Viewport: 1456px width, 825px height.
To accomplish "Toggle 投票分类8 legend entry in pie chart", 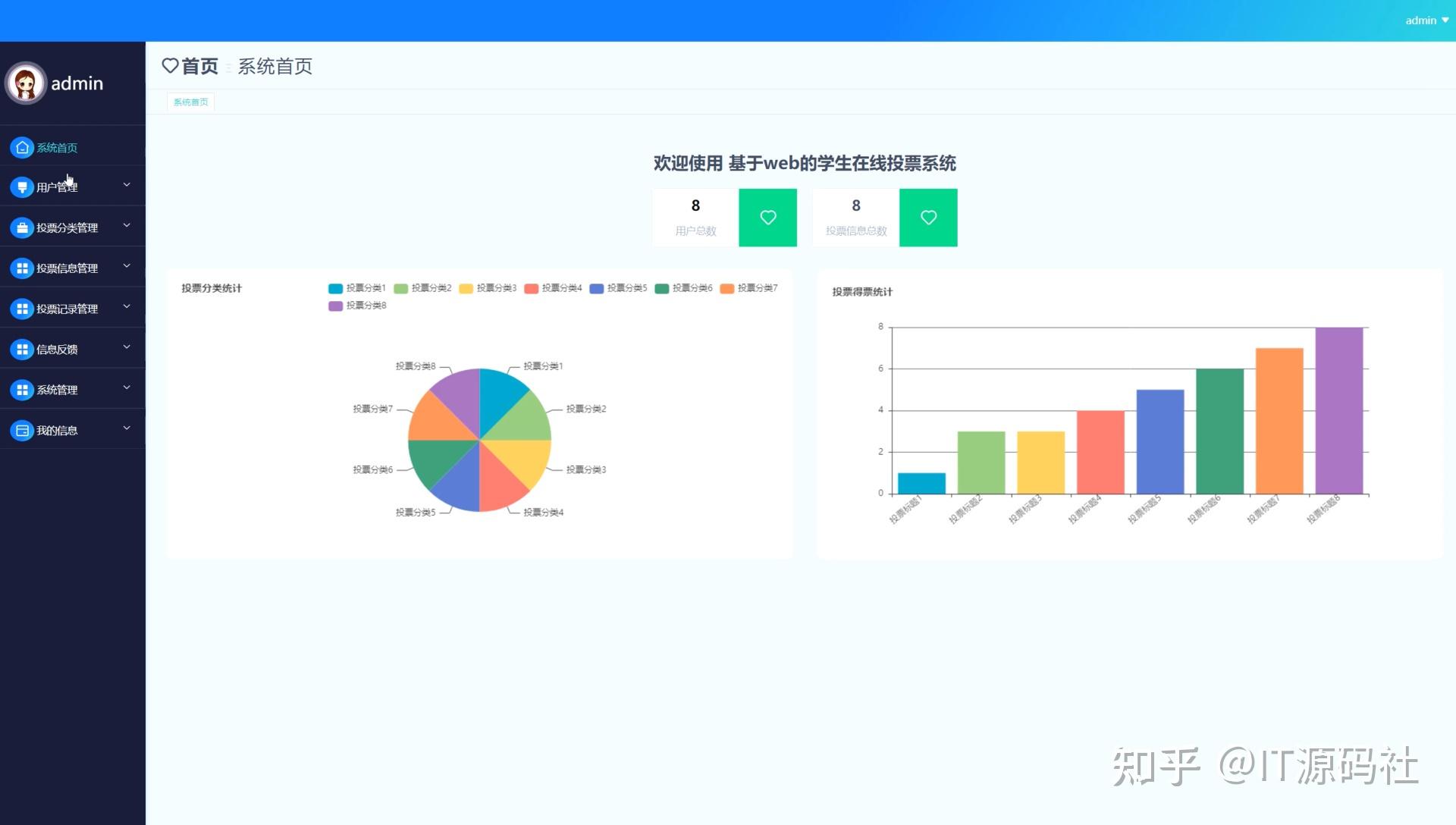I will coord(357,306).
